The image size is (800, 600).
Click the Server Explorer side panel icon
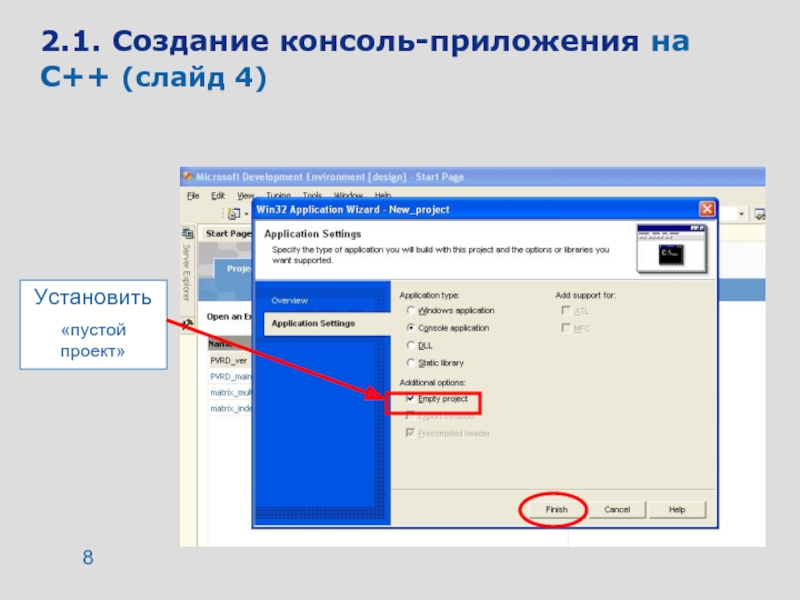[187, 234]
